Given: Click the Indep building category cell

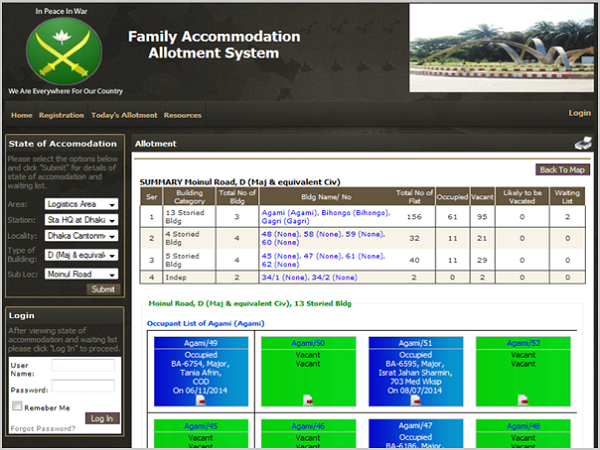Looking at the screenshot, I should click(189, 277).
